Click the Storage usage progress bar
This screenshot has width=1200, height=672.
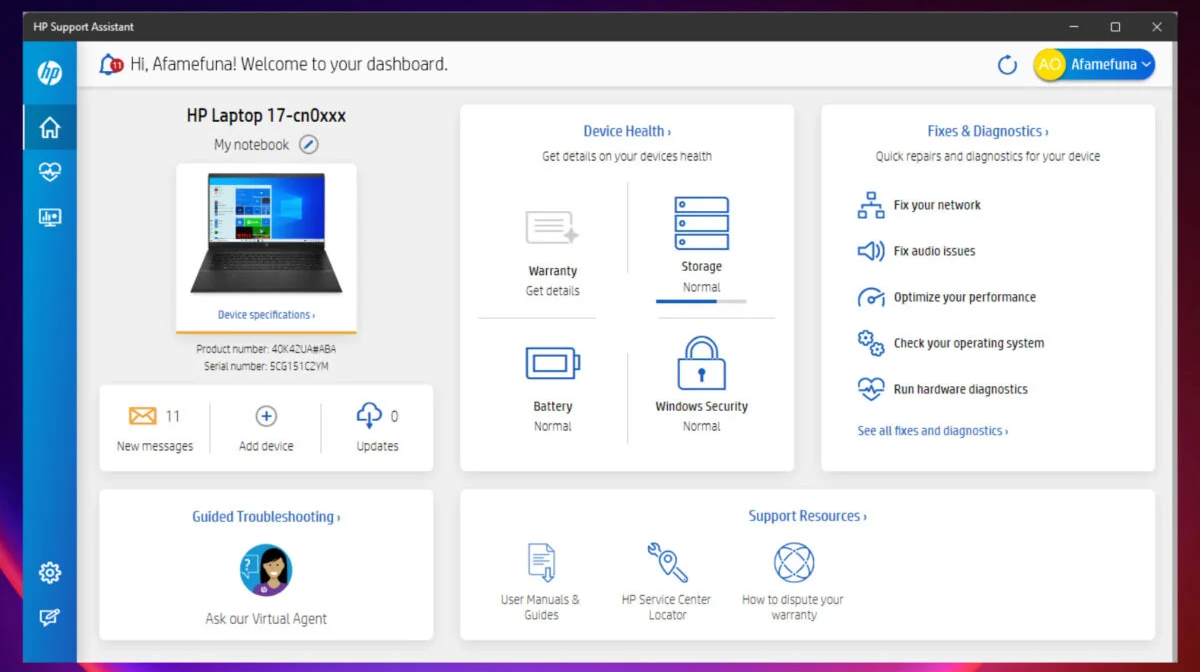(x=701, y=301)
